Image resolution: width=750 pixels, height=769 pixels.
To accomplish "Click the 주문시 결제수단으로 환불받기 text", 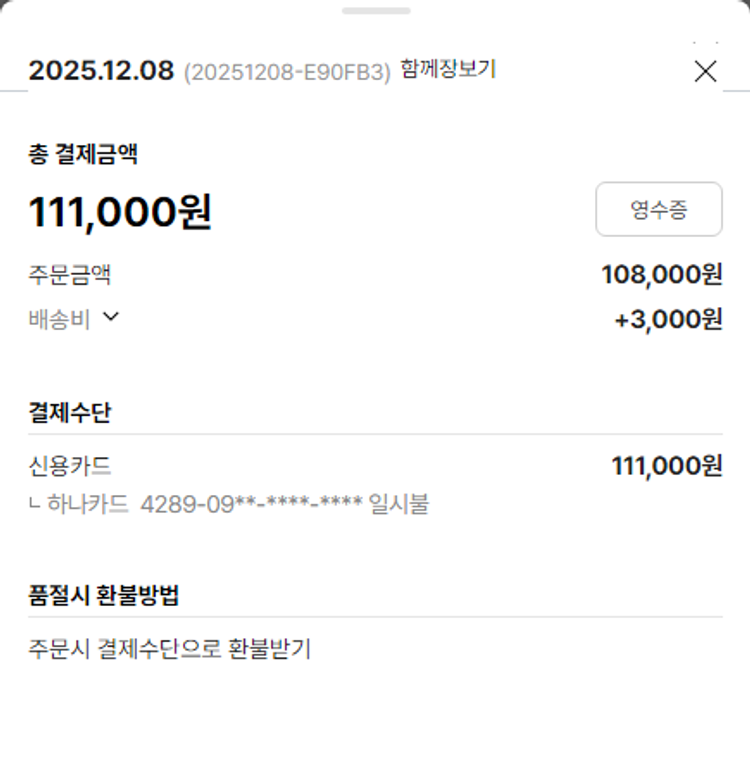I will (170, 649).
